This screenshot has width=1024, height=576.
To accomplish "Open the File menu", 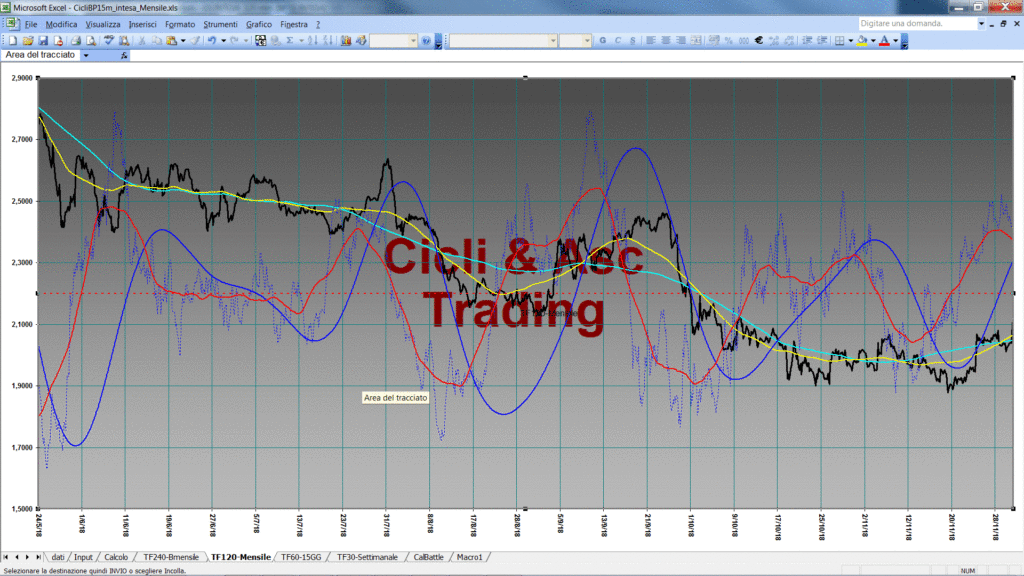I will click(x=31, y=24).
